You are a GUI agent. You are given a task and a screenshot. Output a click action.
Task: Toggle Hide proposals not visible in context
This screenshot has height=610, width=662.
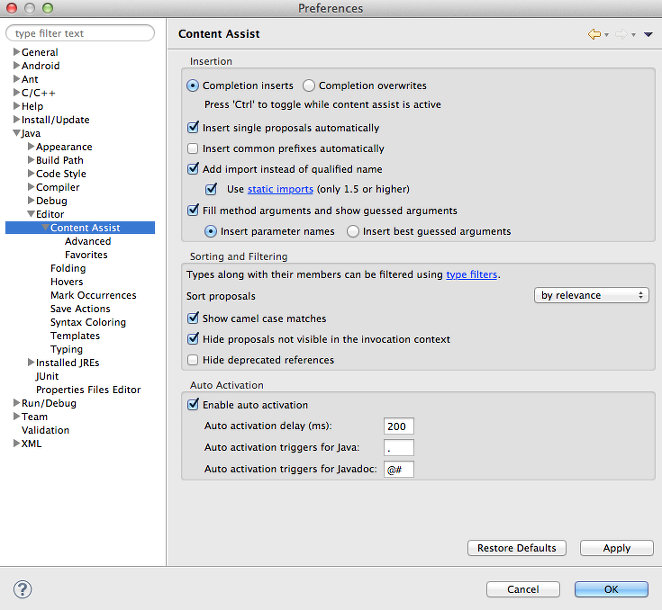click(193, 339)
